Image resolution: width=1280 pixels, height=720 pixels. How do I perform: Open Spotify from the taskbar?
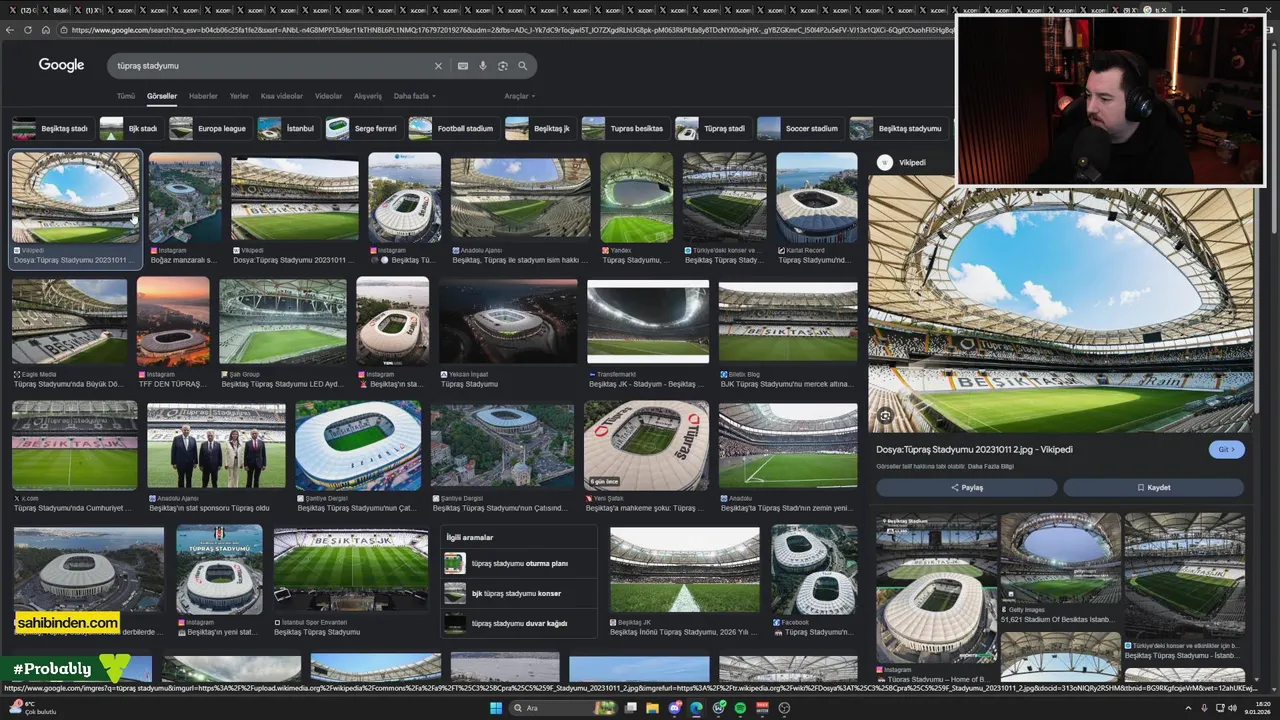[x=740, y=708]
